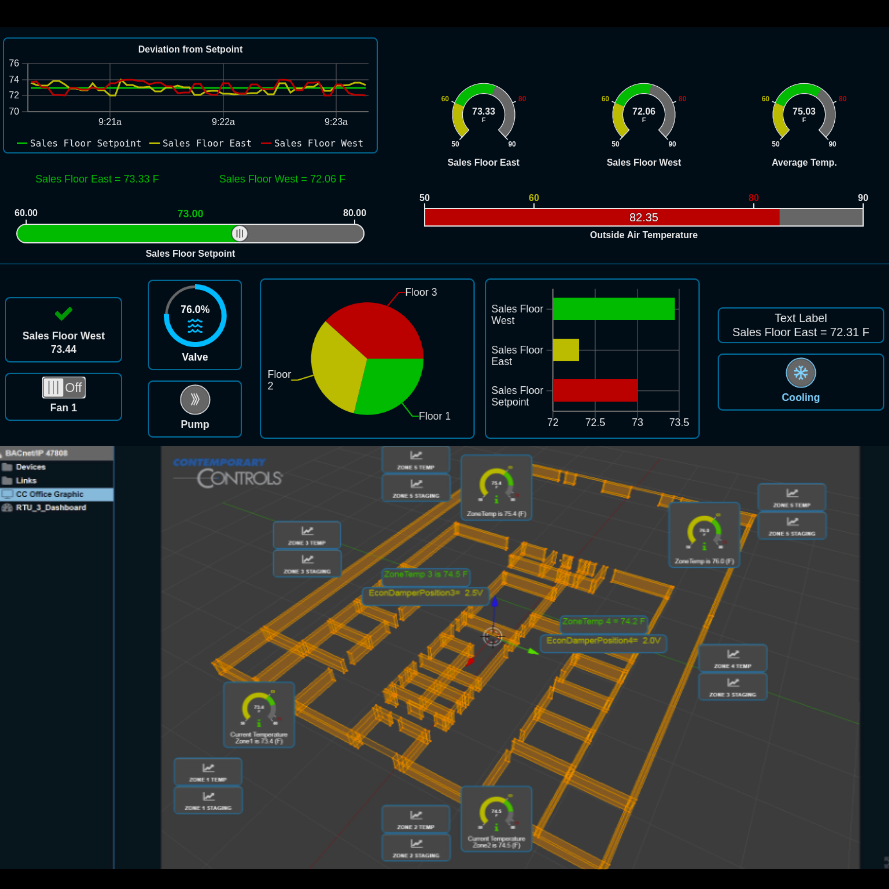Screen dimensions: 889x889
Task: Click the Outside Air Temperature red bar
Action: pyautogui.click(x=602, y=217)
